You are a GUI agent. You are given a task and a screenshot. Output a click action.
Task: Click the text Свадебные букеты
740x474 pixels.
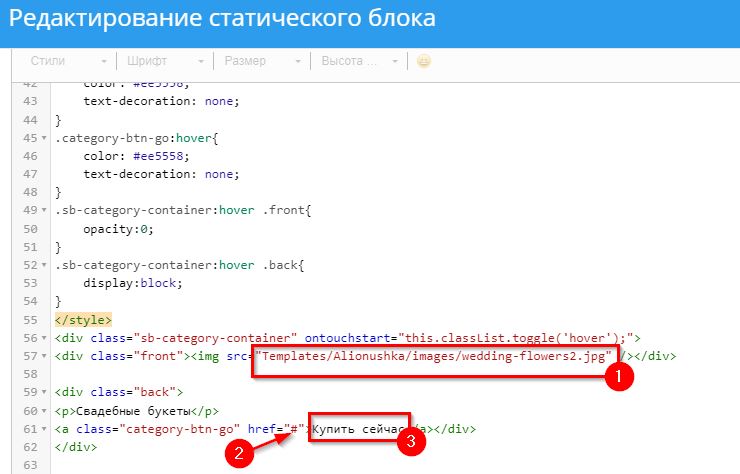point(133,411)
